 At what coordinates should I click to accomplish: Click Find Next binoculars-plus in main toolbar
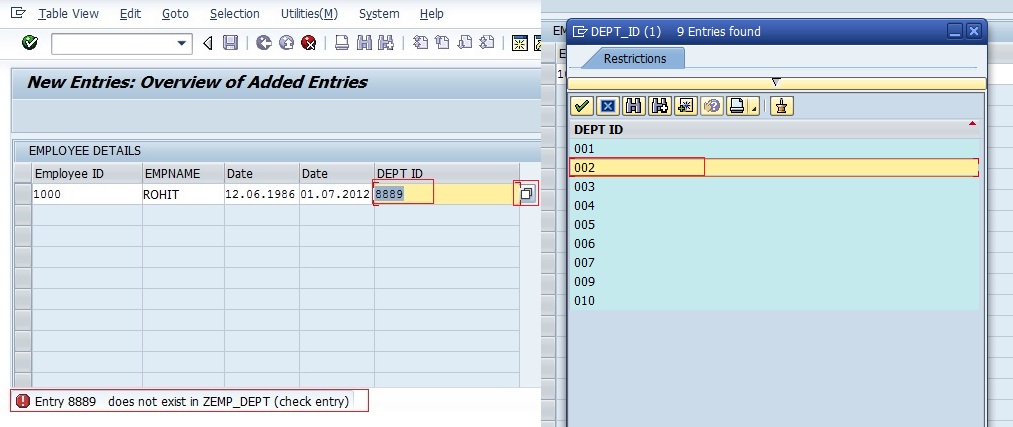386,43
